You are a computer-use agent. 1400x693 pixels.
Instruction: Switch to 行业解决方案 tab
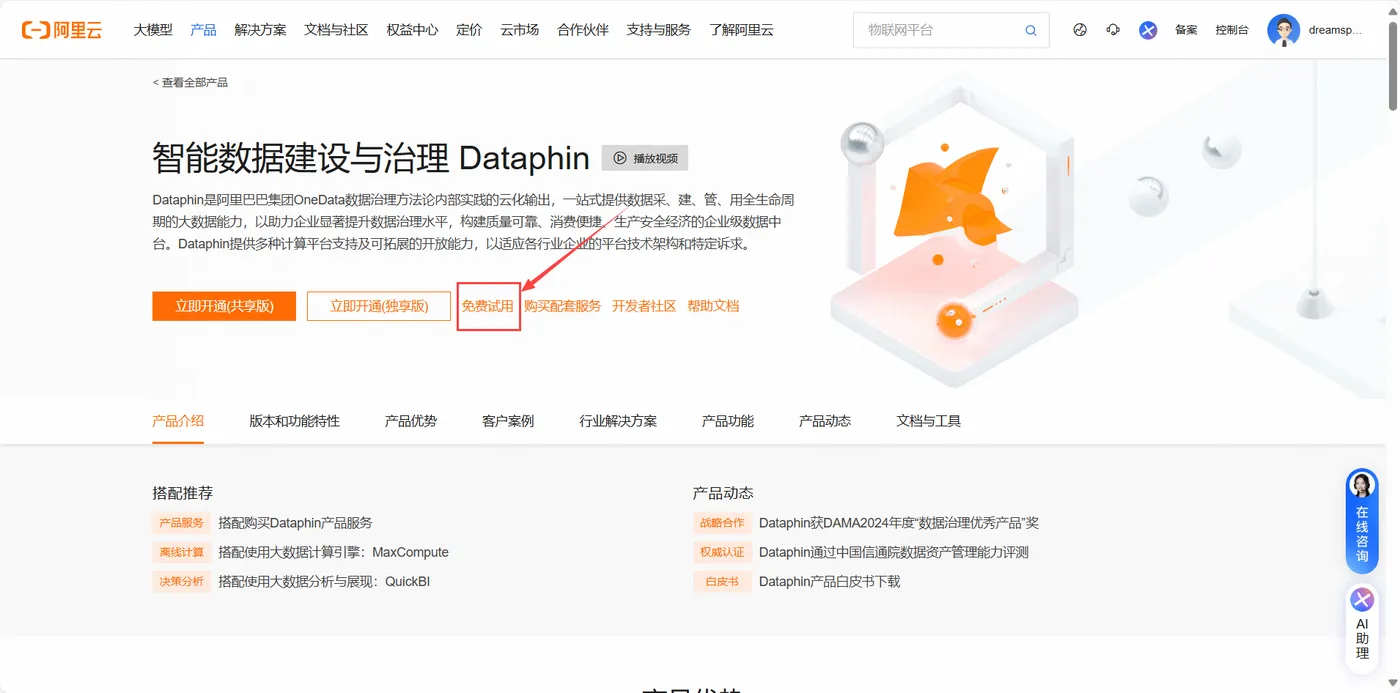tap(618, 421)
